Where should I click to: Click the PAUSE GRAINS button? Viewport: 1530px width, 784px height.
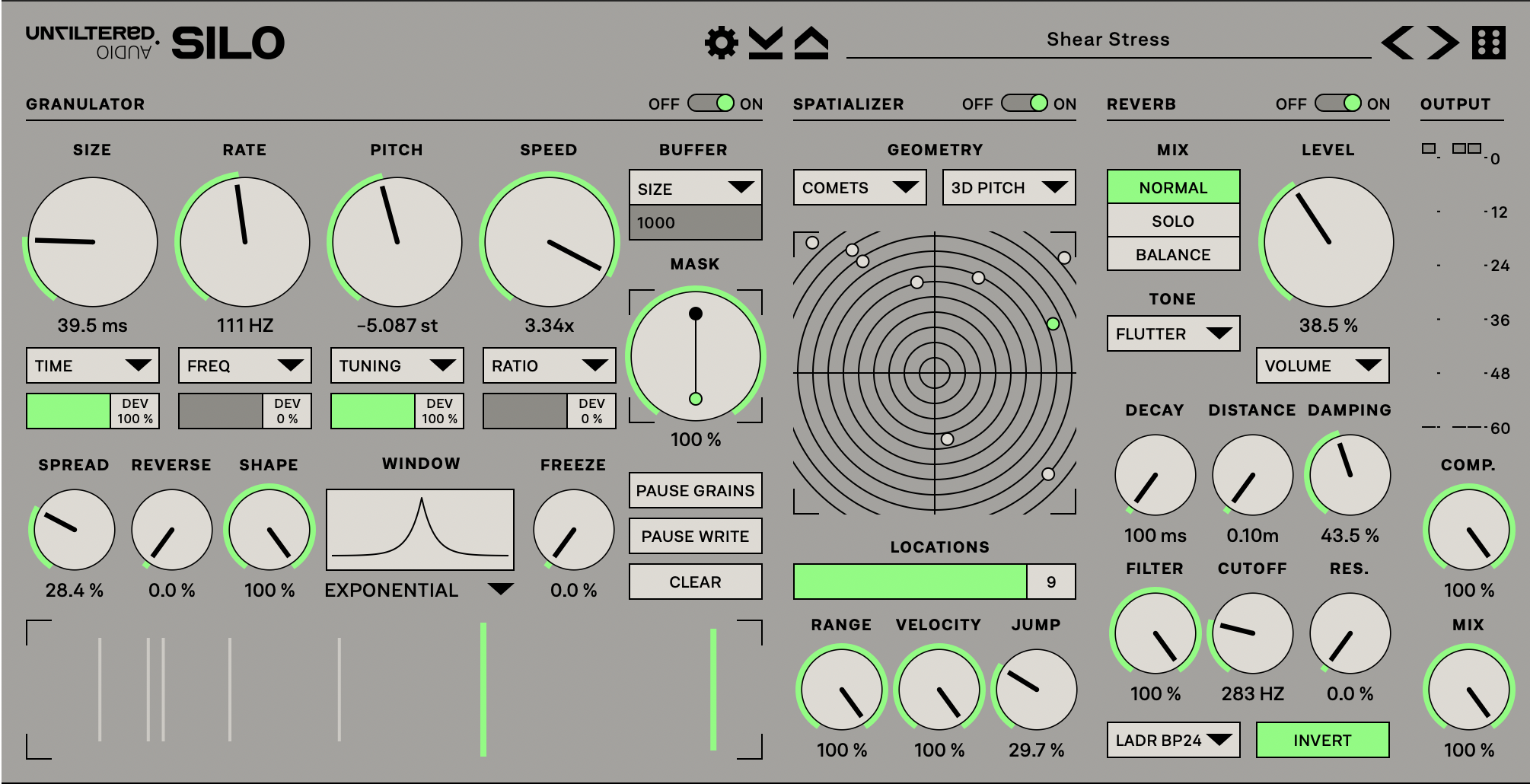click(696, 490)
